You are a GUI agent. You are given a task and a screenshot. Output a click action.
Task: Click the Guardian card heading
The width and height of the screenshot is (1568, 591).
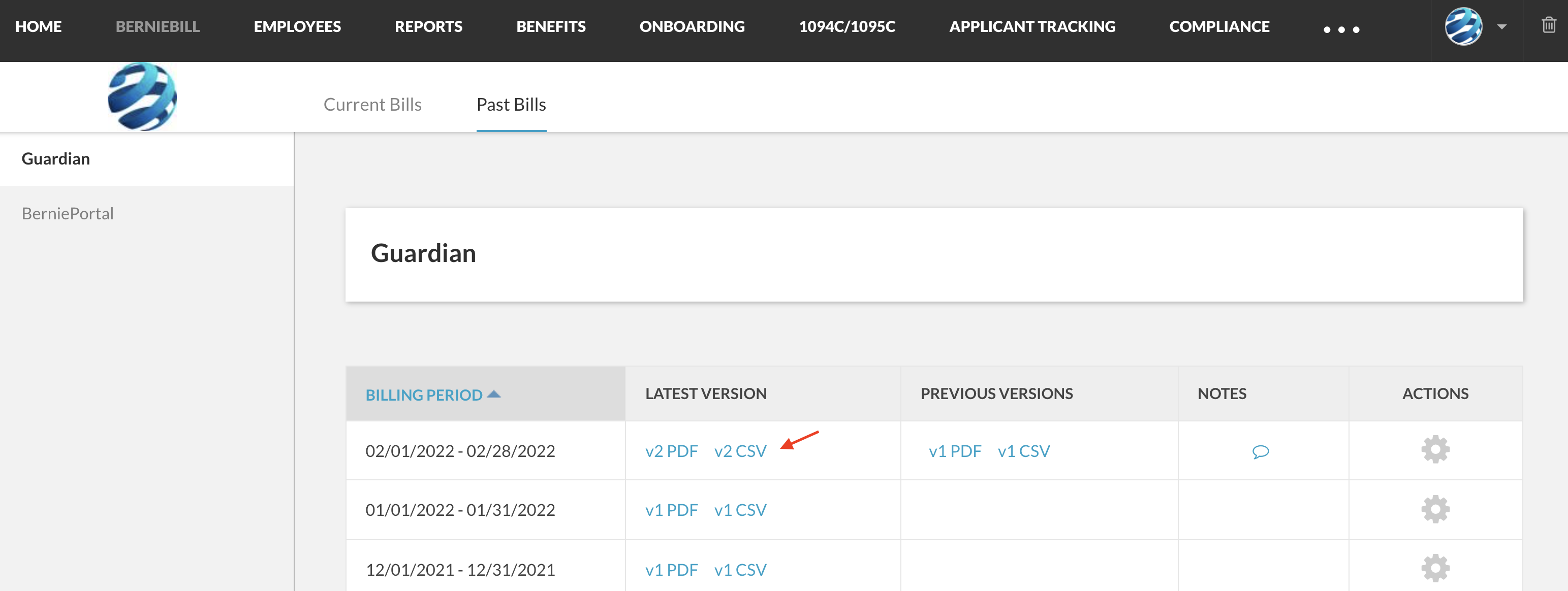[x=423, y=253]
